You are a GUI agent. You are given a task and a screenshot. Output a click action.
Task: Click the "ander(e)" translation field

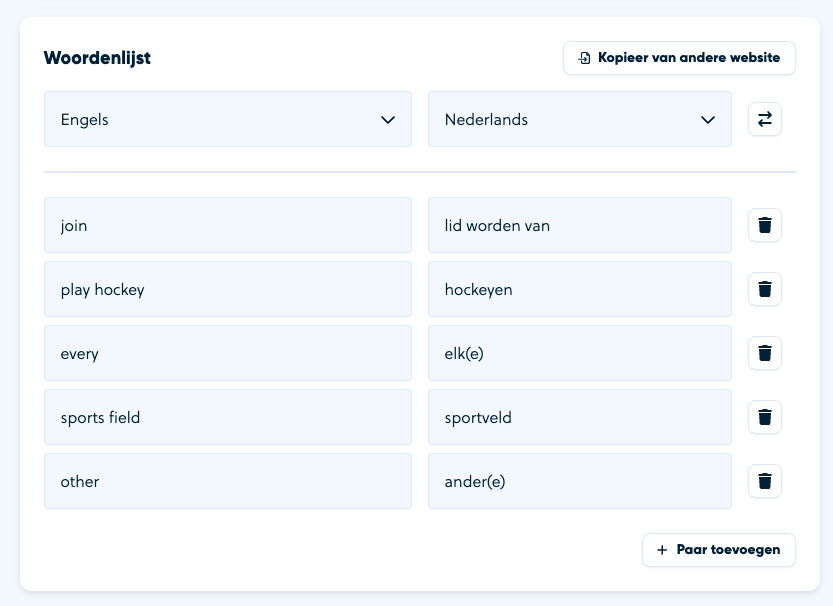coord(580,481)
